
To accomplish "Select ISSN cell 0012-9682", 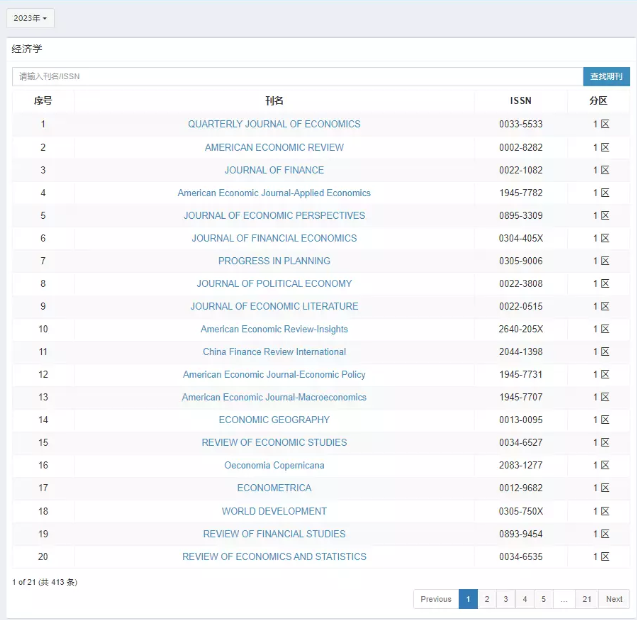I will (520, 488).
